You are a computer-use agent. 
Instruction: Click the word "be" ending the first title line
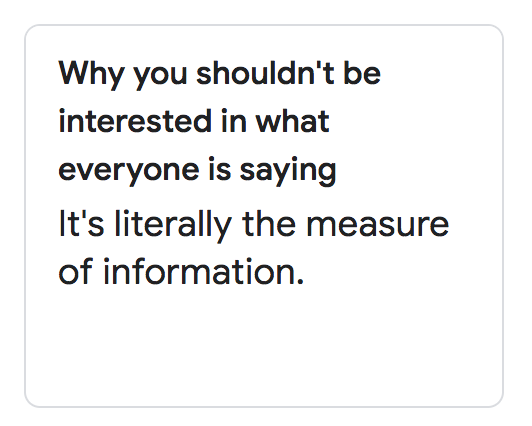[362, 73]
